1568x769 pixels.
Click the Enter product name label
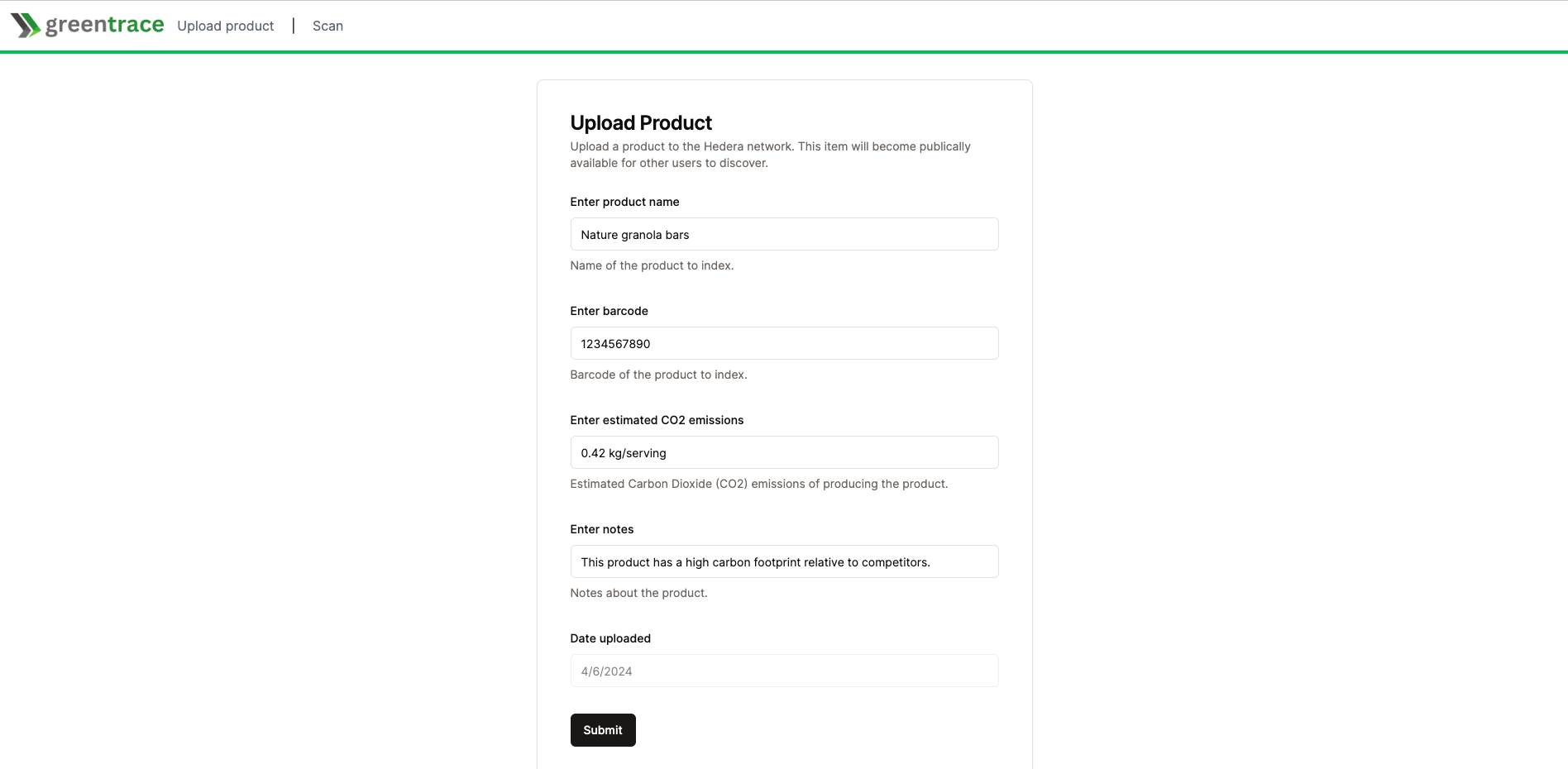pyautogui.click(x=624, y=202)
